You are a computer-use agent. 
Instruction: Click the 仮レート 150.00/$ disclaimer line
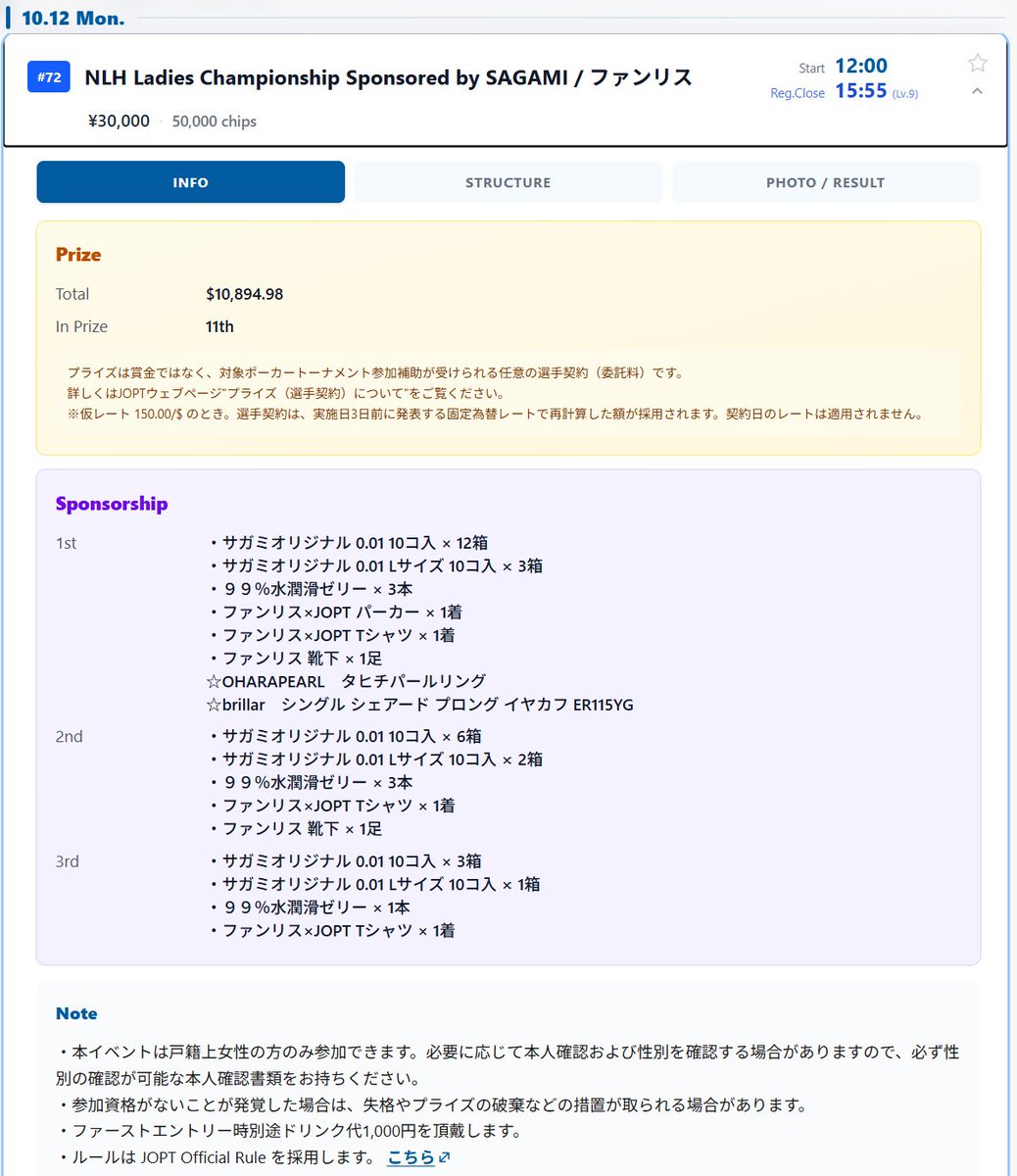click(495, 414)
